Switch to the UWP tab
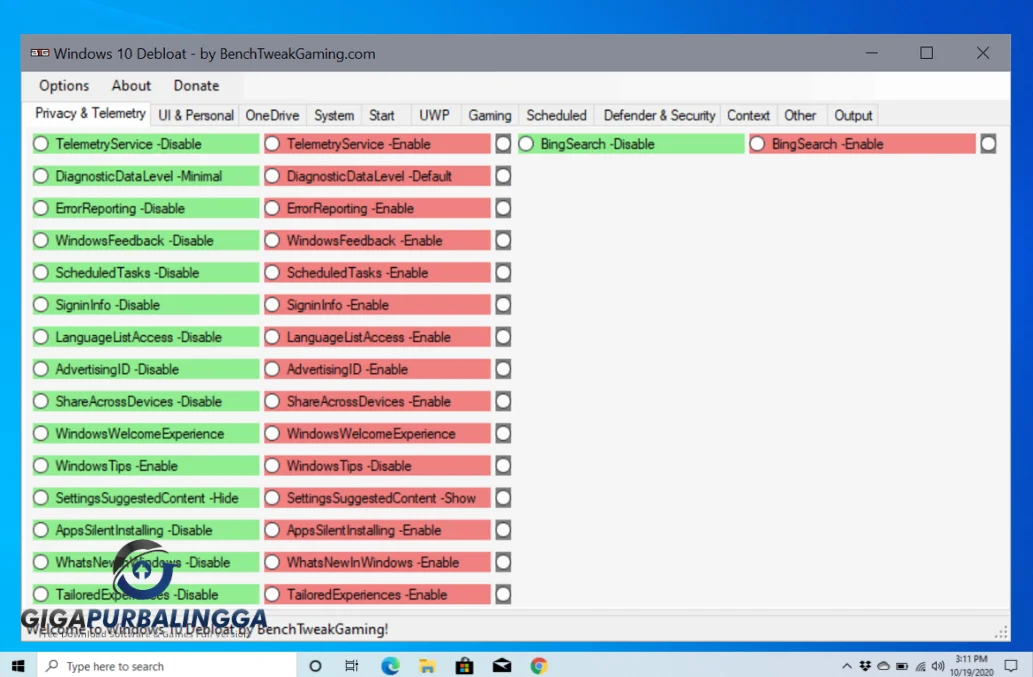The width and height of the screenshot is (1033, 677). [x=434, y=115]
